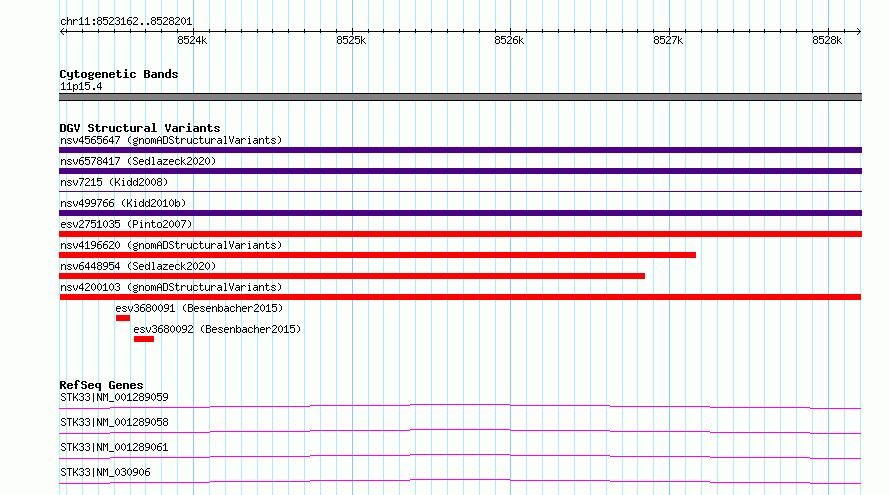Select the Cytogenetic Bands track title
The image size is (890, 495).
[x=119, y=74]
